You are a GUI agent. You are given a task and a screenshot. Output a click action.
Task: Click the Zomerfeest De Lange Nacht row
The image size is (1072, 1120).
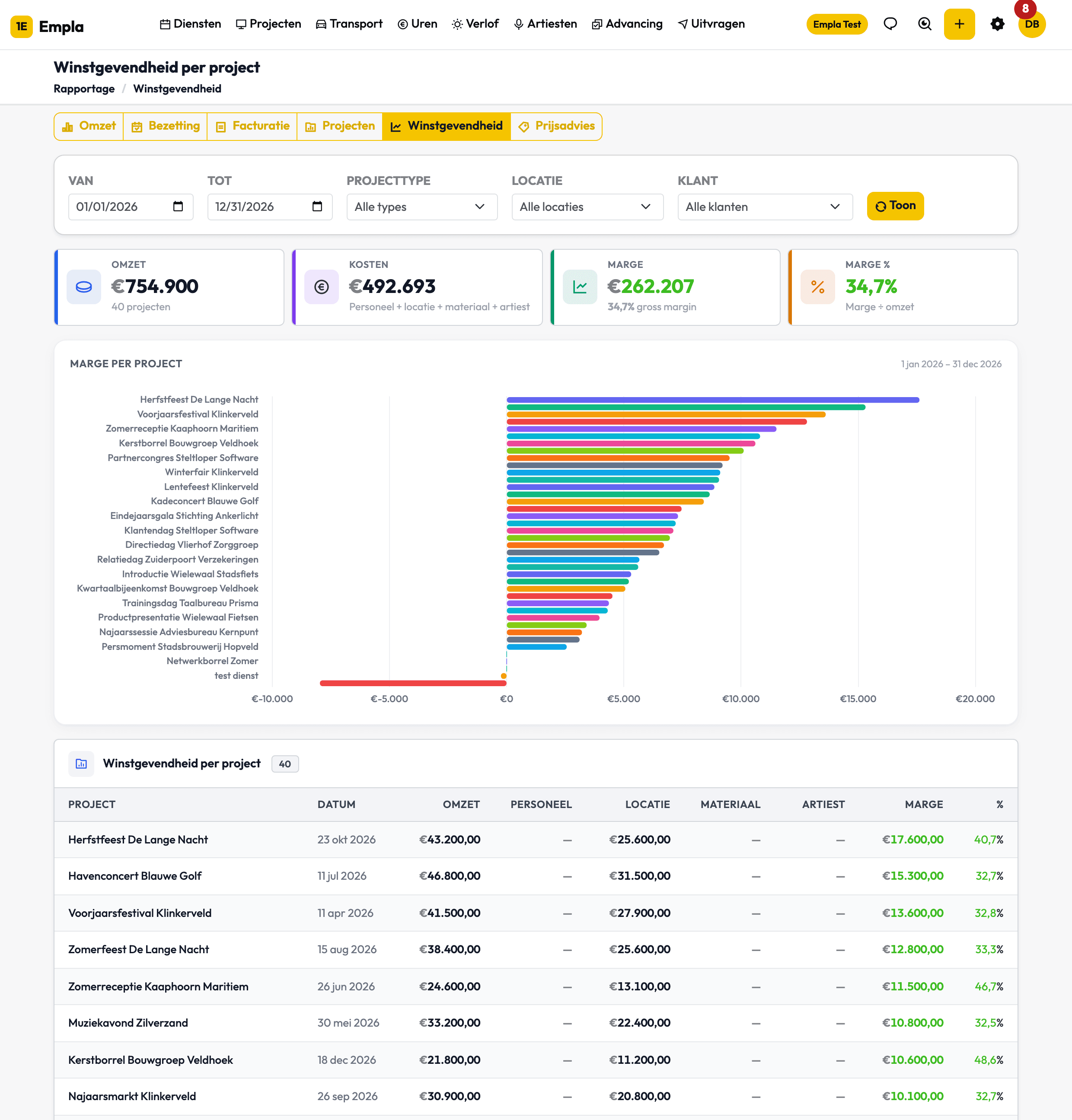[x=536, y=949]
